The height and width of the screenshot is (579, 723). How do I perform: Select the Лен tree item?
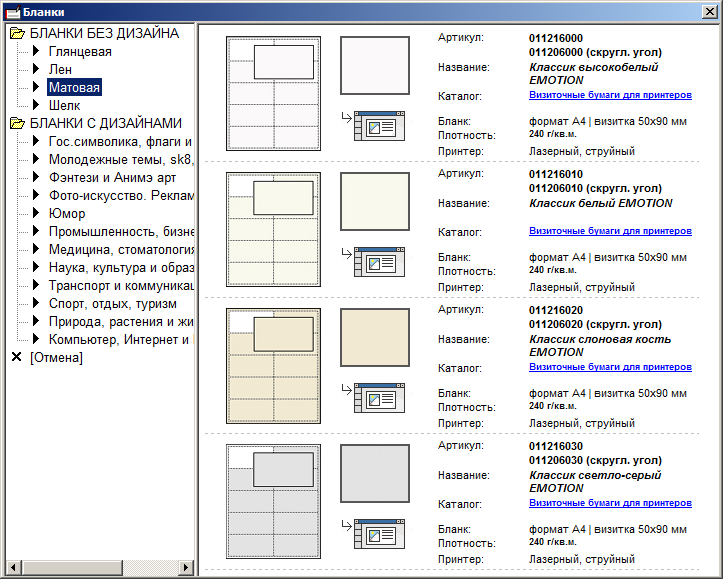[x=60, y=70]
